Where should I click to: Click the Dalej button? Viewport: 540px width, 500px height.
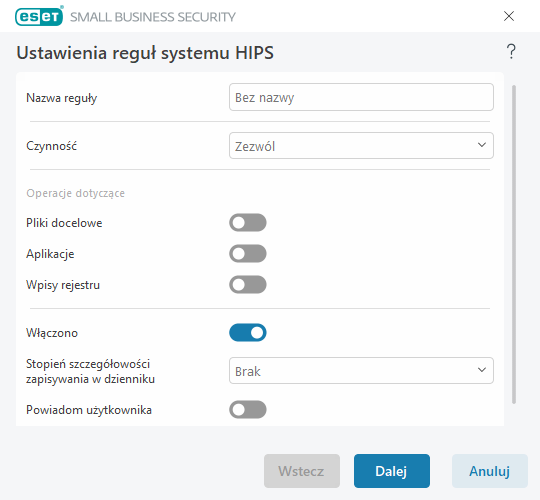(x=392, y=471)
